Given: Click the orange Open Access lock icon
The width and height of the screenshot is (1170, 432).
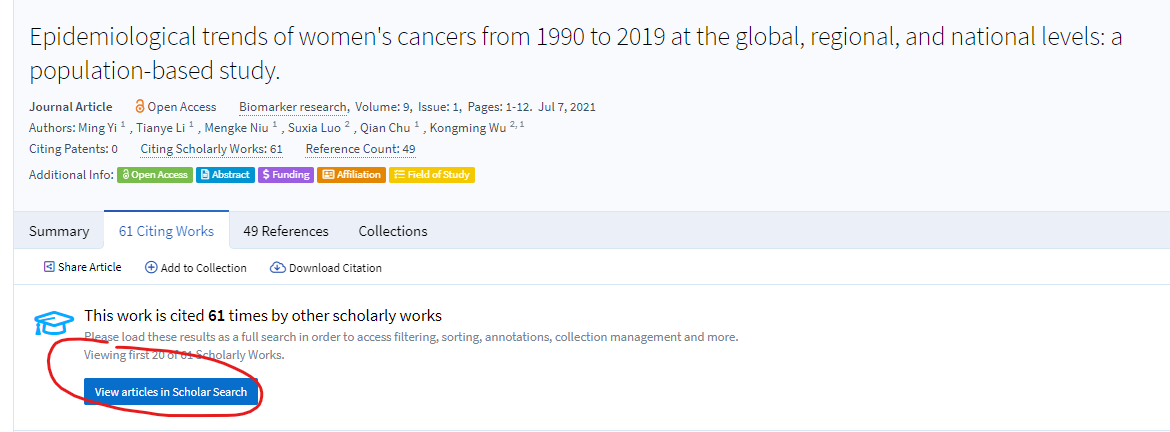Looking at the screenshot, I should coord(140,107).
